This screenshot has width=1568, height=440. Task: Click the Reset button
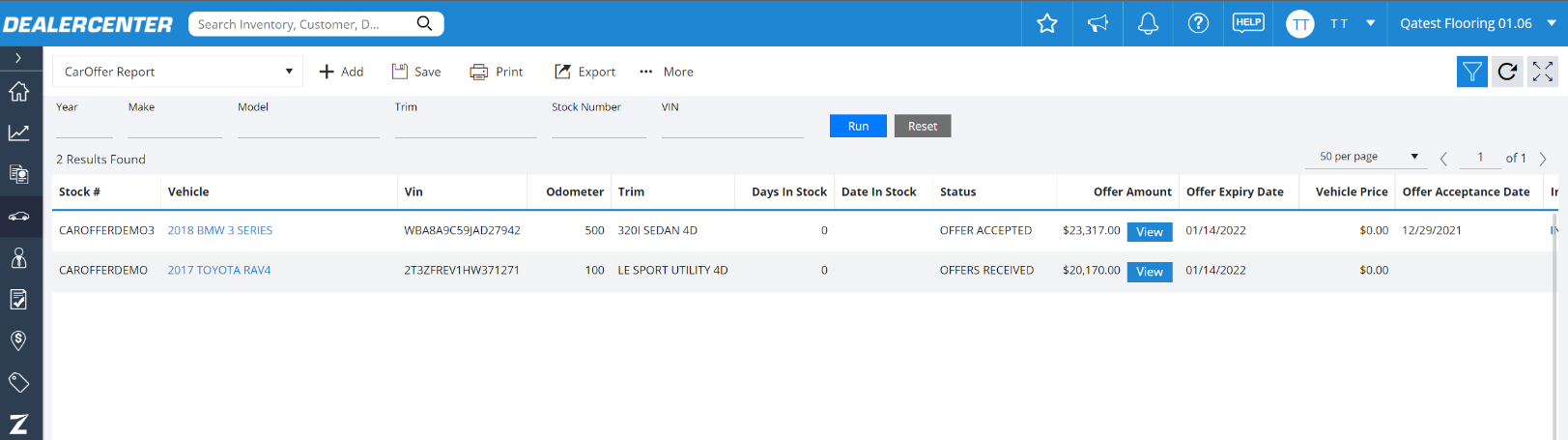pyautogui.click(x=923, y=126)
